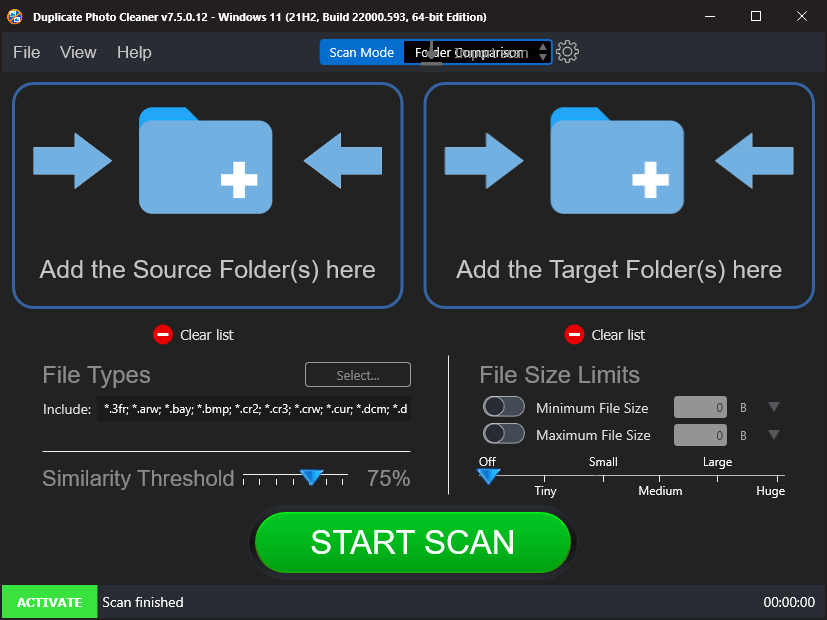Click the file size preset slider handle

point(488,477)
